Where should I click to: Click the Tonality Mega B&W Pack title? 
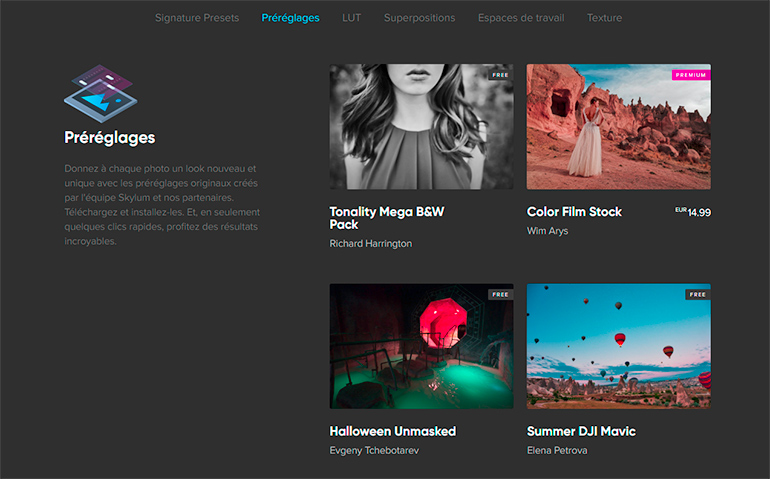point(386,218)
